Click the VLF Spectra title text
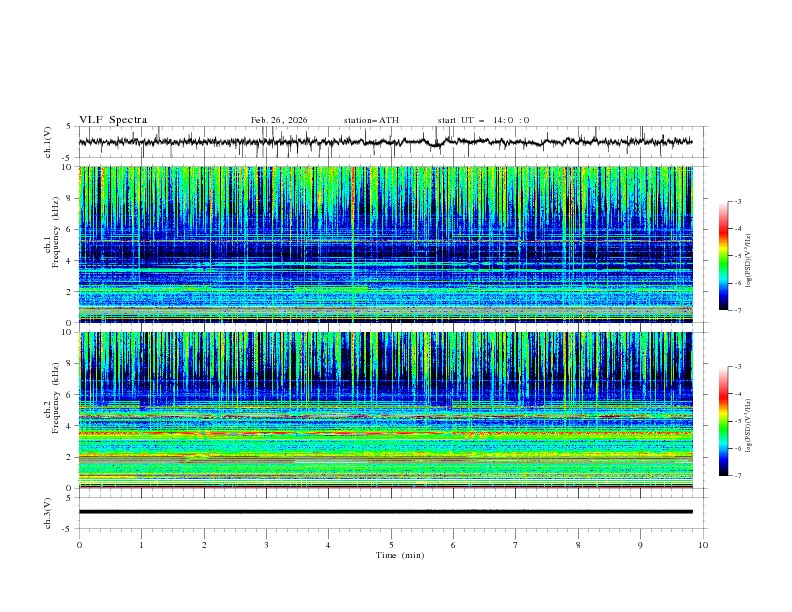Screen dimensions: 792x612 (113, 120)
